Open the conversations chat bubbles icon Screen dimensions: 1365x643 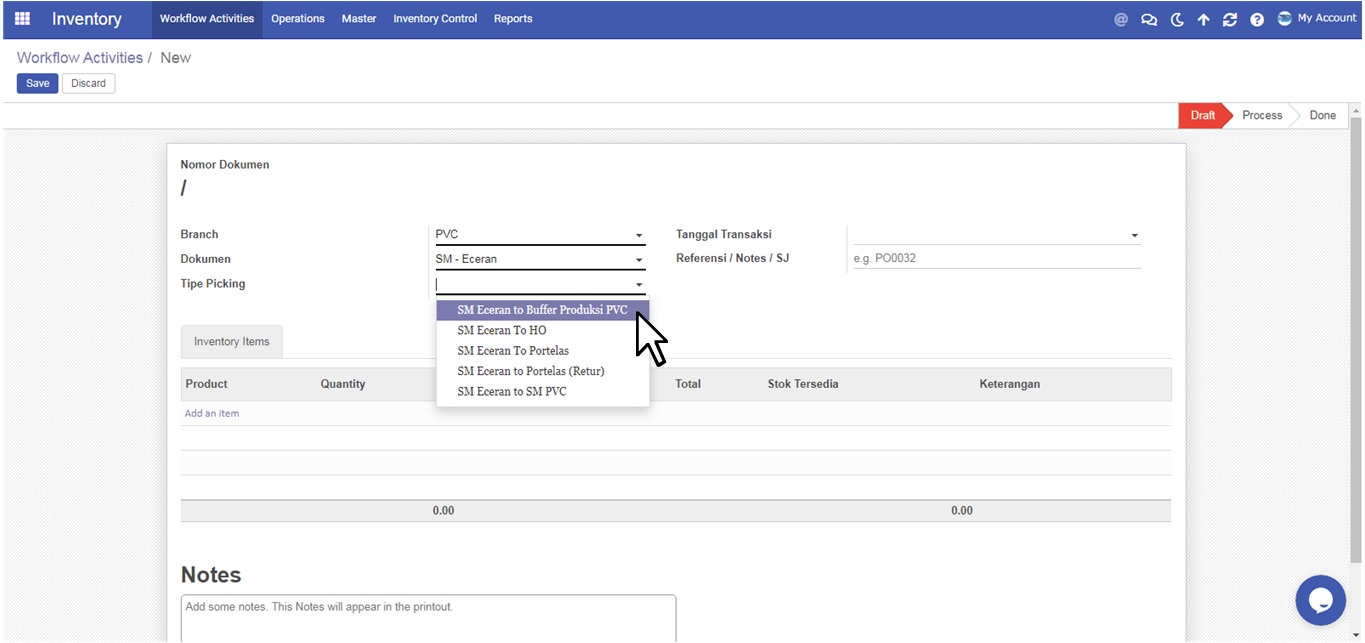[1149, 19]
